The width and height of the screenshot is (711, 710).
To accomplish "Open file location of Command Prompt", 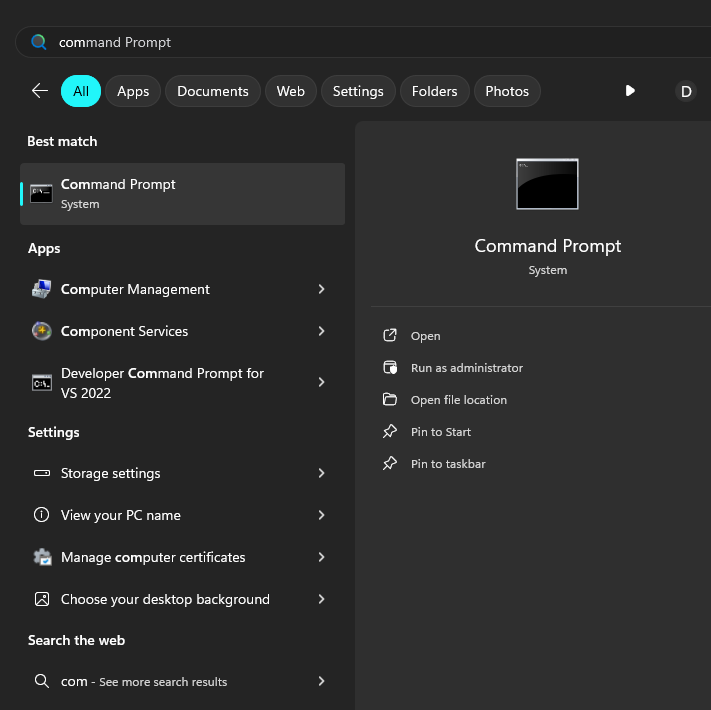I will pyautogui.click(x=458, y=400).
